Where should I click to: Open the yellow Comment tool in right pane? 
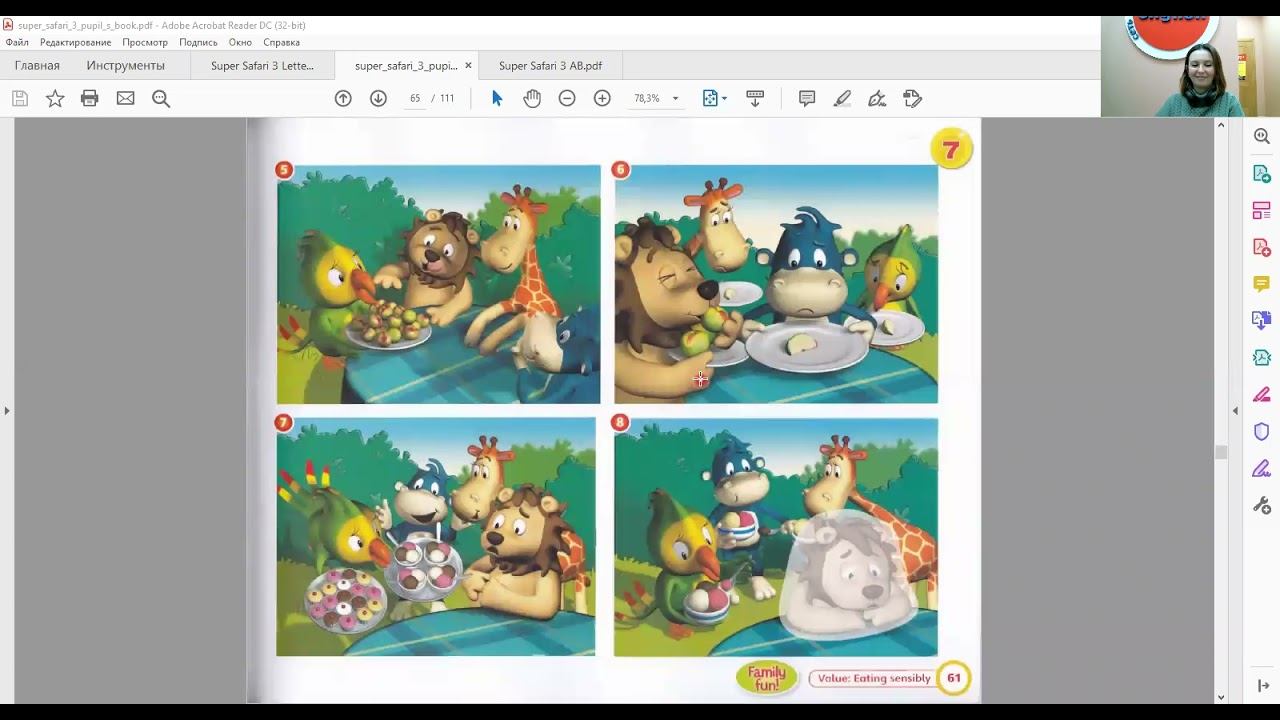[x=1262, y=284]
